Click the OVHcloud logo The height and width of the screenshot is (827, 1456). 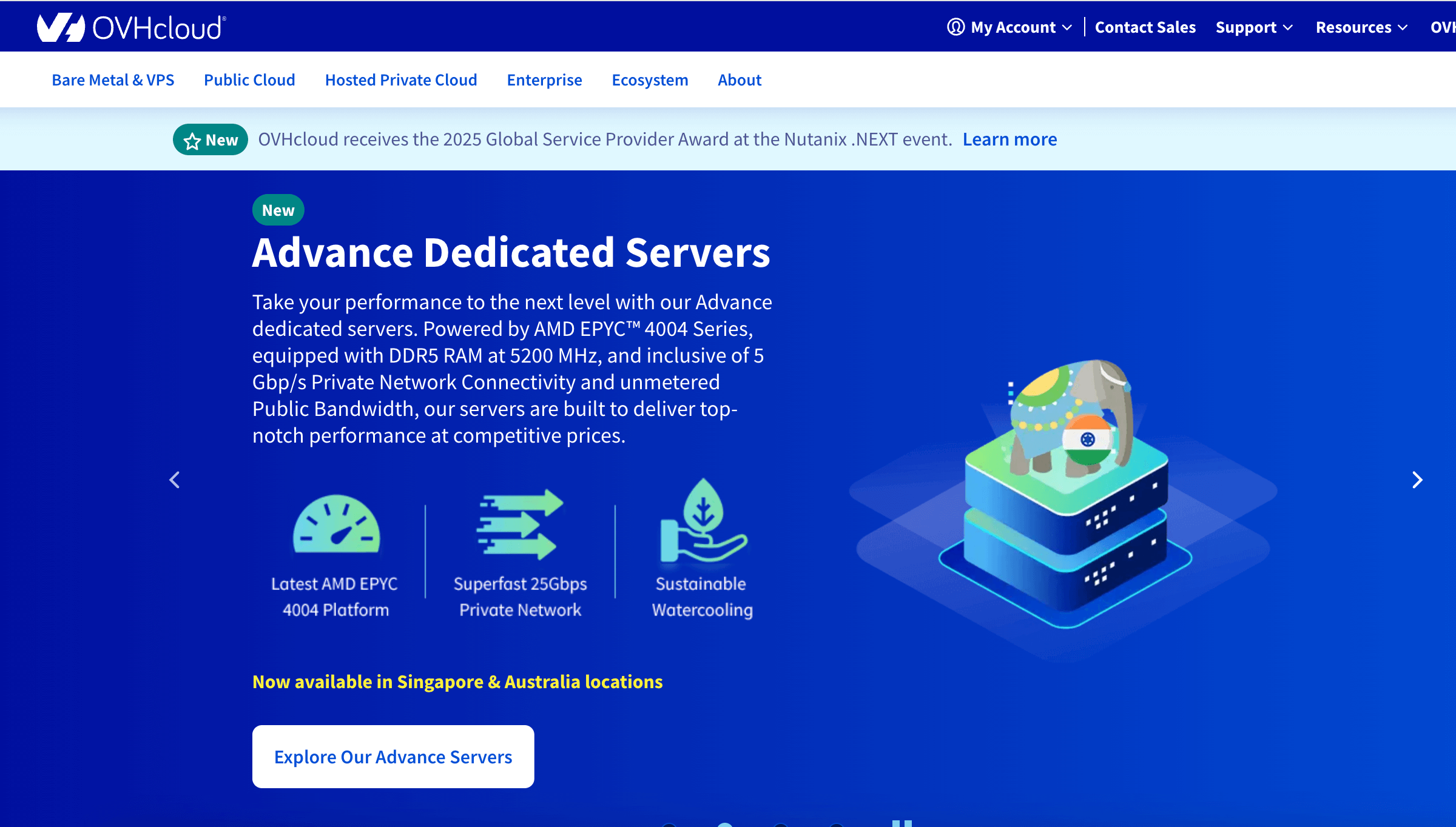131,27
